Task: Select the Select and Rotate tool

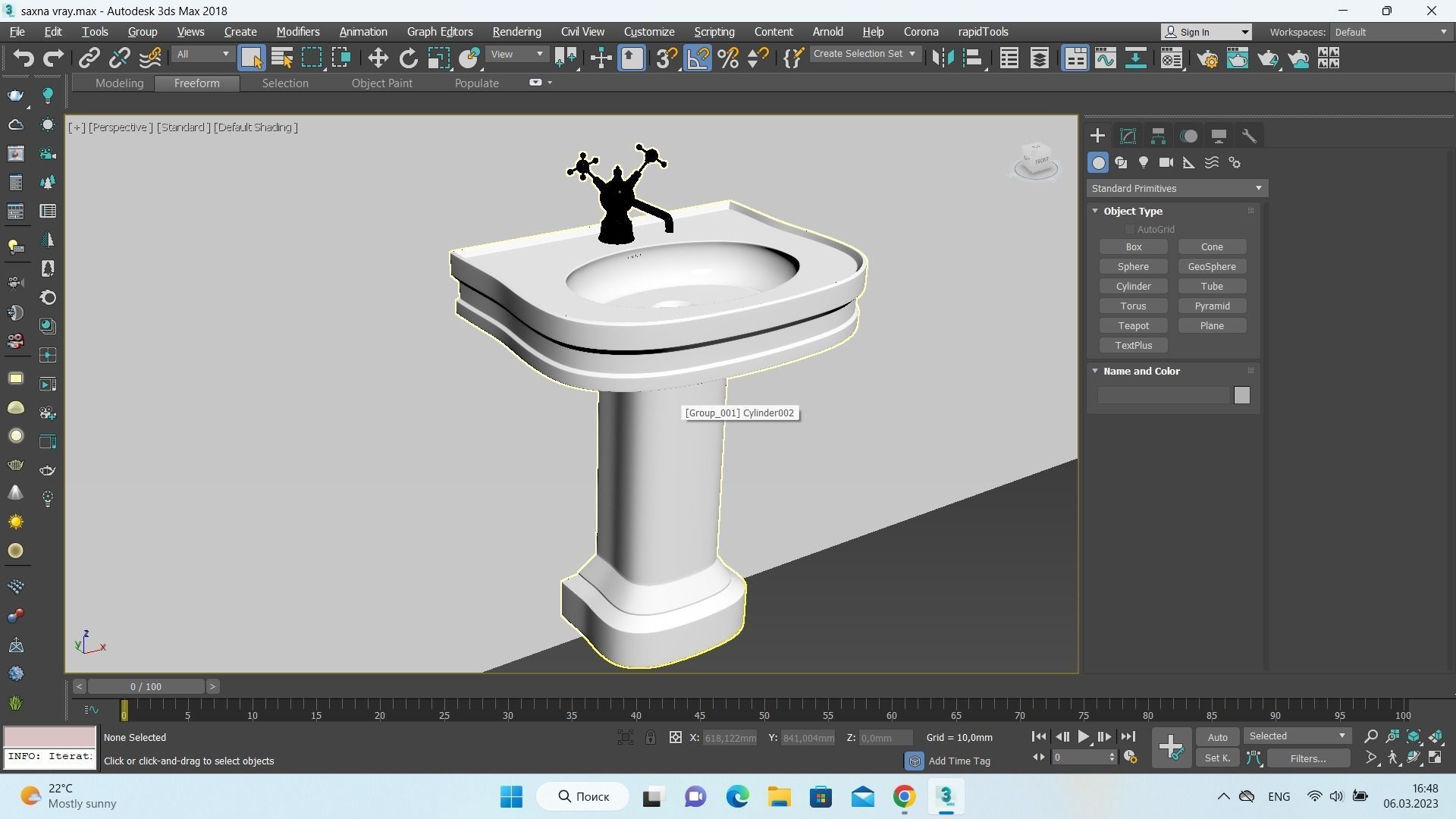Action: tap(408, 58)
